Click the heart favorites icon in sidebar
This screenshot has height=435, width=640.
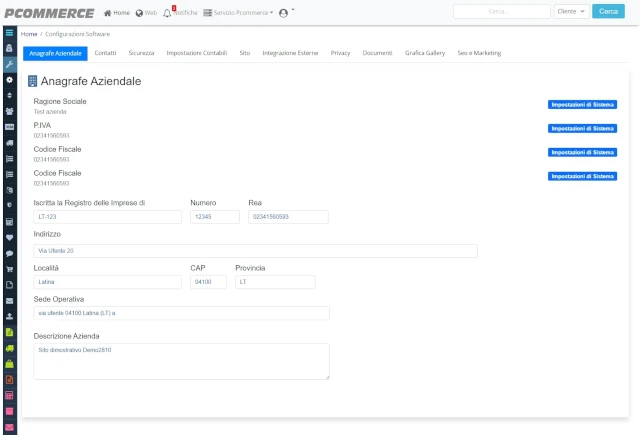(x=9, y=237)
